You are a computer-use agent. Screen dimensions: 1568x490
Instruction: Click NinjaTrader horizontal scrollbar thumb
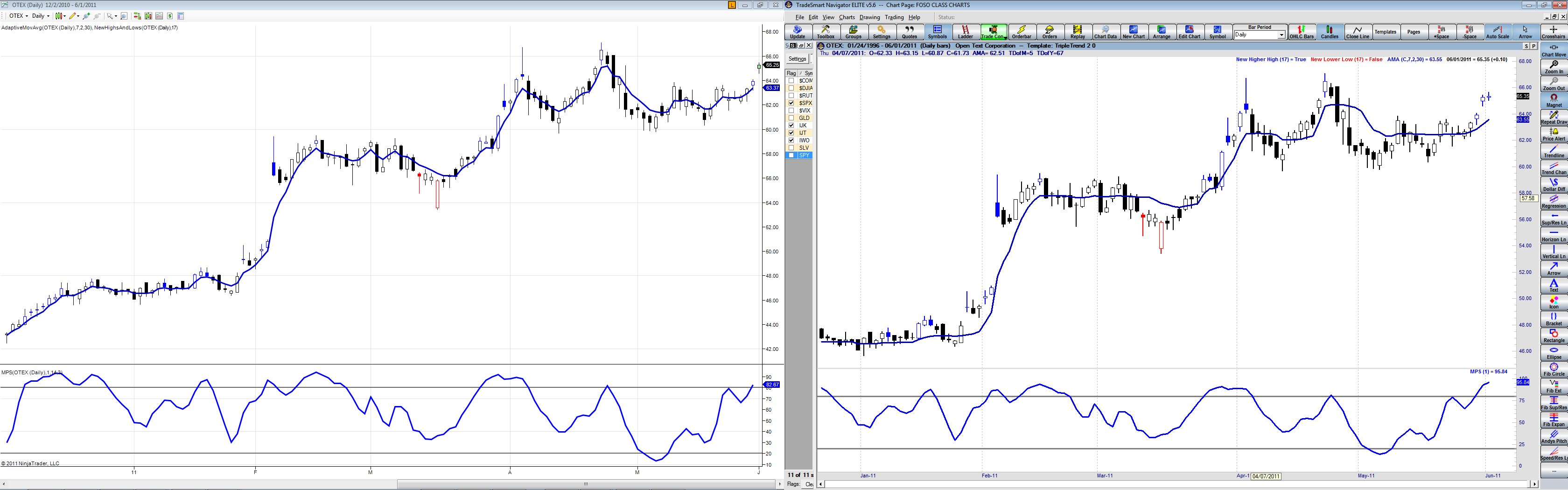click(586, 484)
